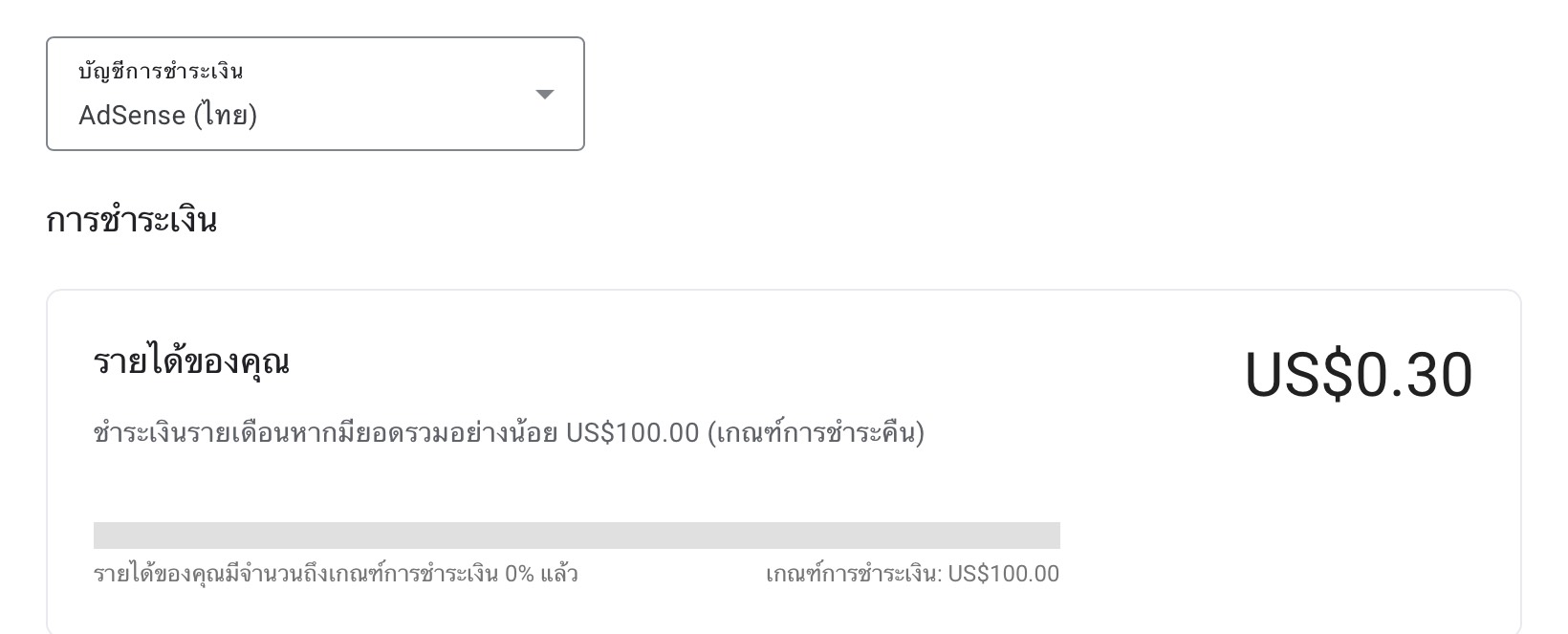1568x634 pixels.
Task: Click the บัญชีการชำระเงิน field label
Action: [x=161, y=71]
